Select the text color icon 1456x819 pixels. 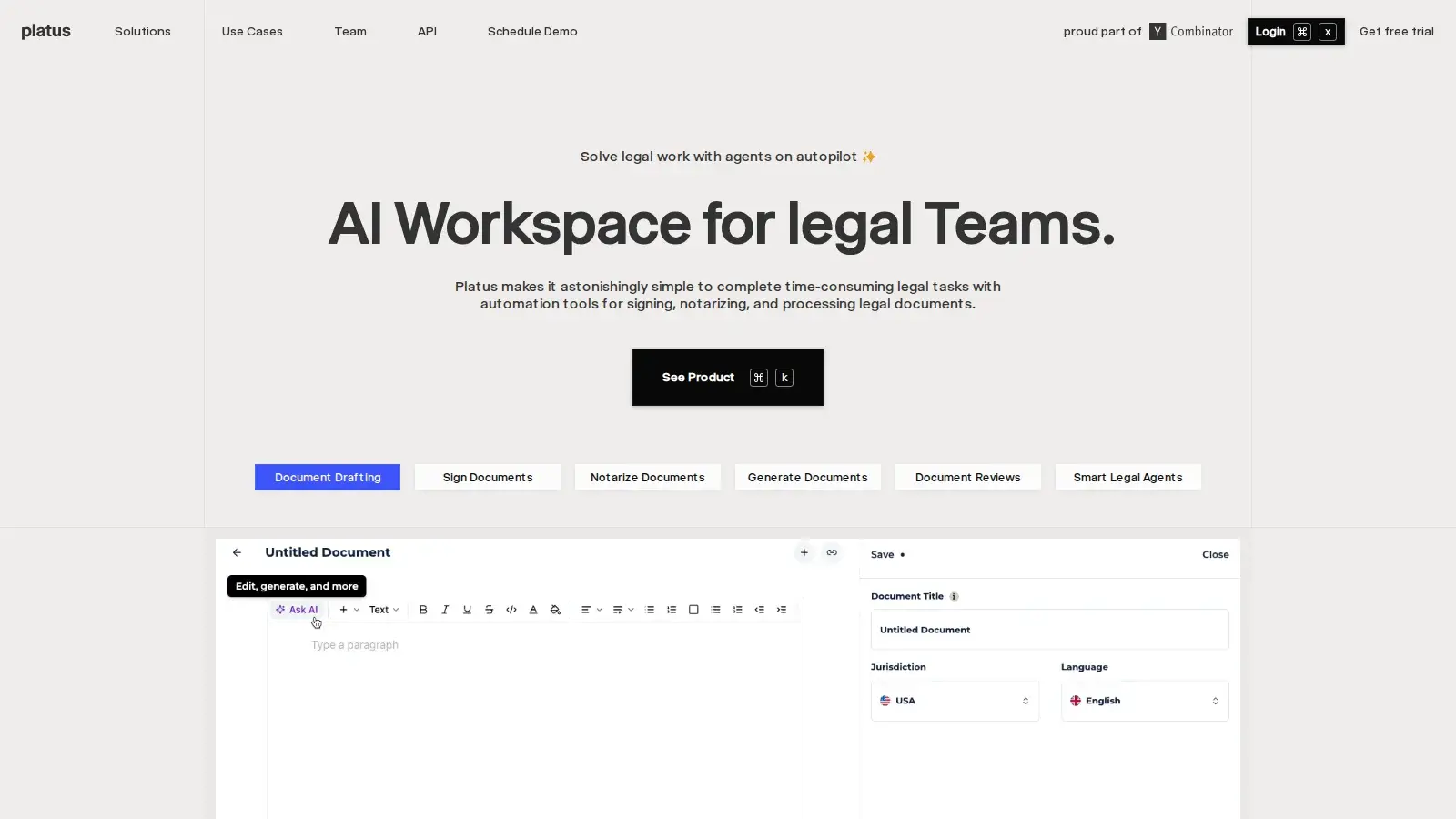(533, 610)
